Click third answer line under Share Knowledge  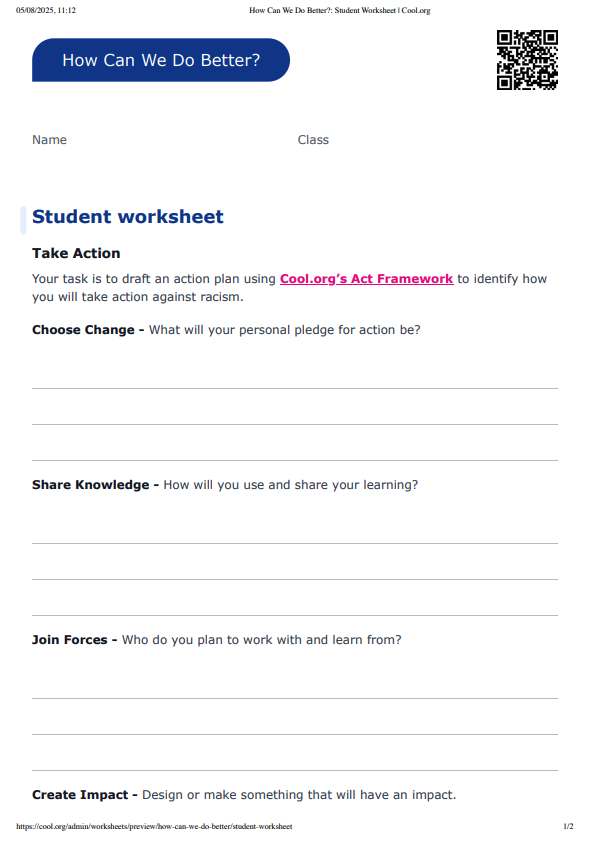tap(295, 615)
